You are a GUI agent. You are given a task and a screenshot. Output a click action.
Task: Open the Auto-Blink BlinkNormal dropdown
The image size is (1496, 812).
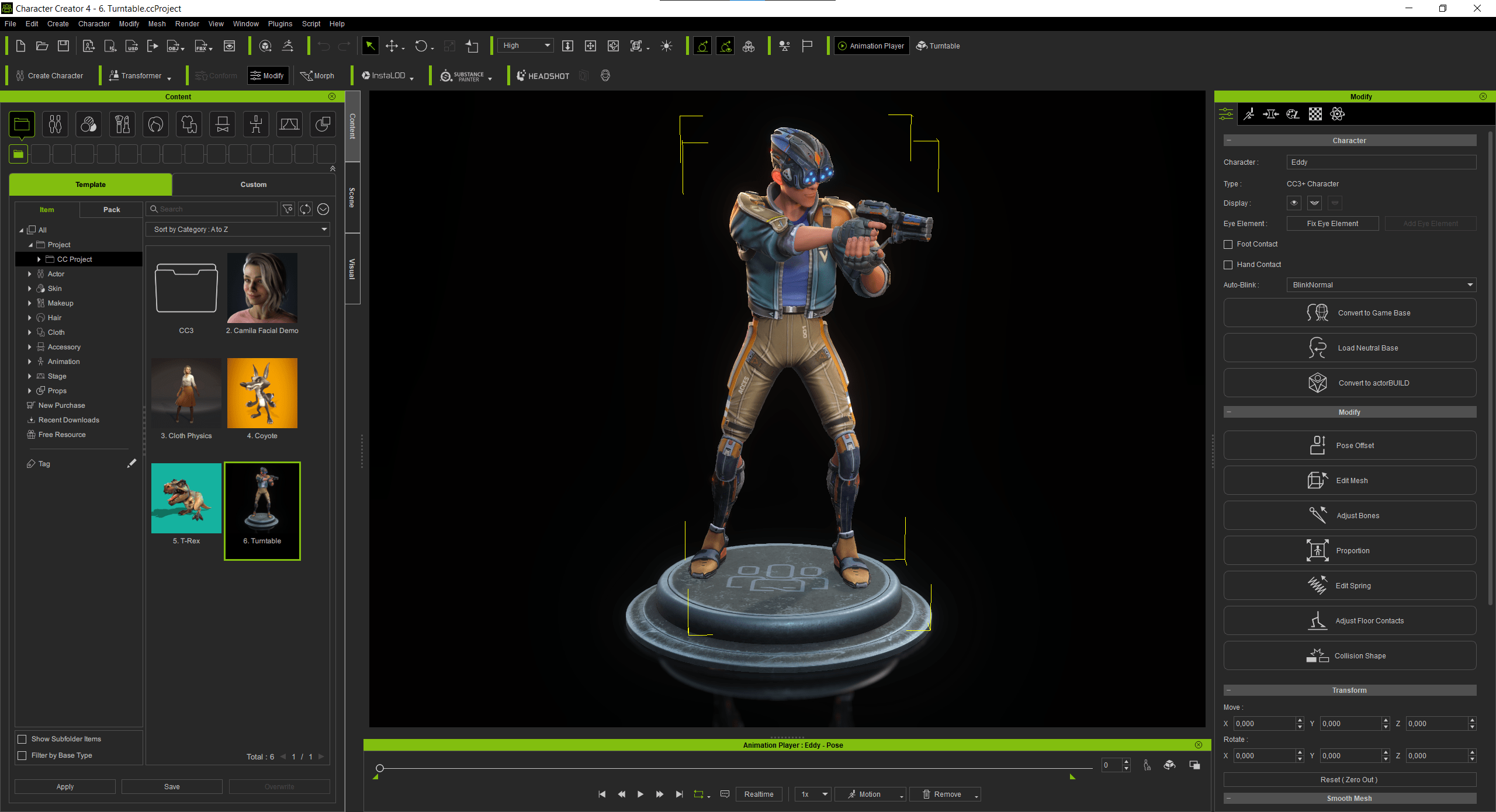click(1381, 285)
